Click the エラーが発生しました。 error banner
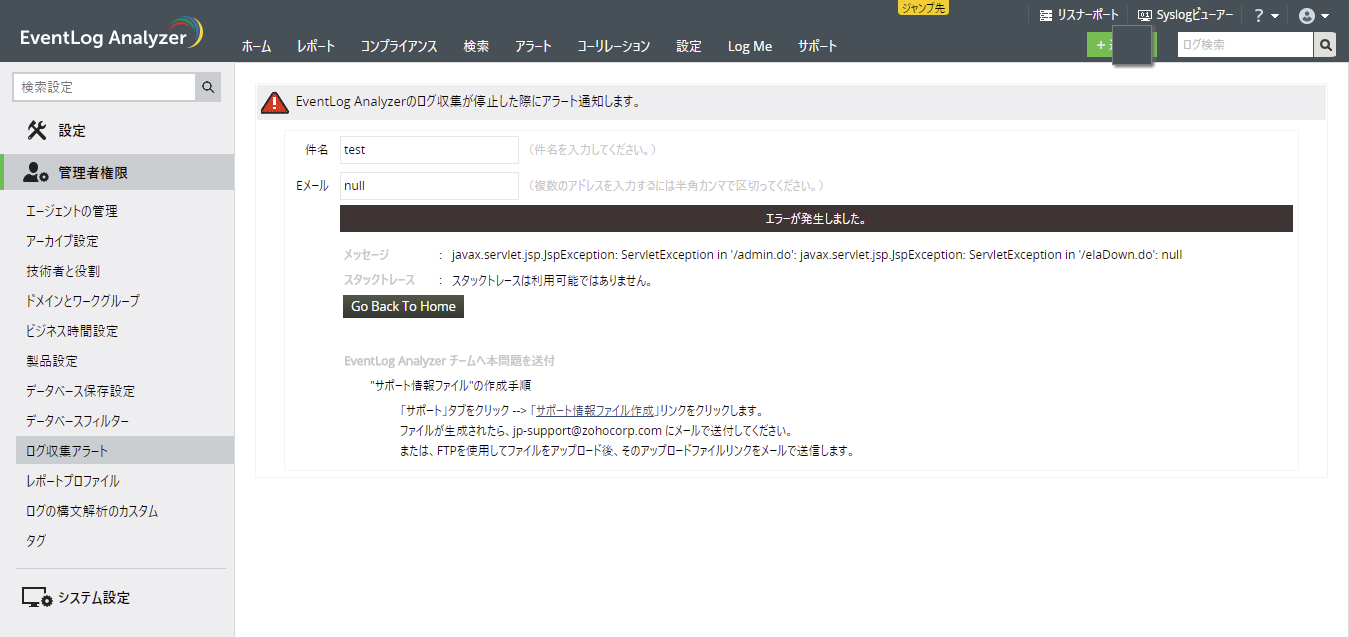This screenshot has height=637, width=1349. coord(816,218)
